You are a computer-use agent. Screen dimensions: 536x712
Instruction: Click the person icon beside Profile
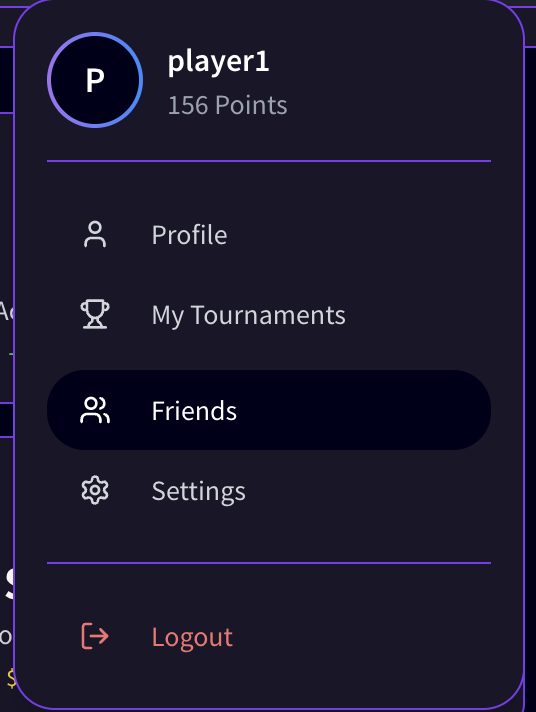95,234
